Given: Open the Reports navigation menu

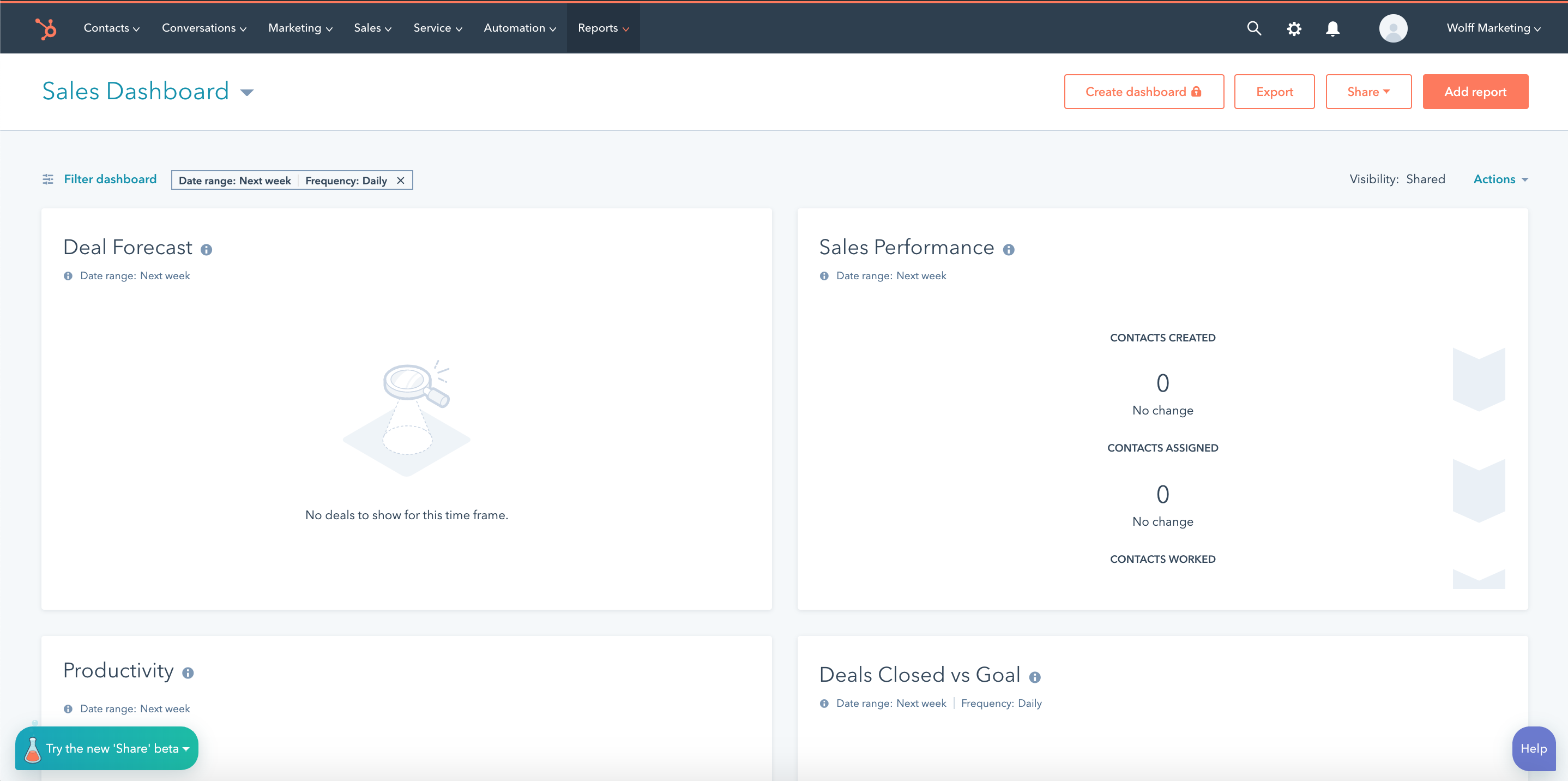Looking at the screenshot, I should point(602,28).
